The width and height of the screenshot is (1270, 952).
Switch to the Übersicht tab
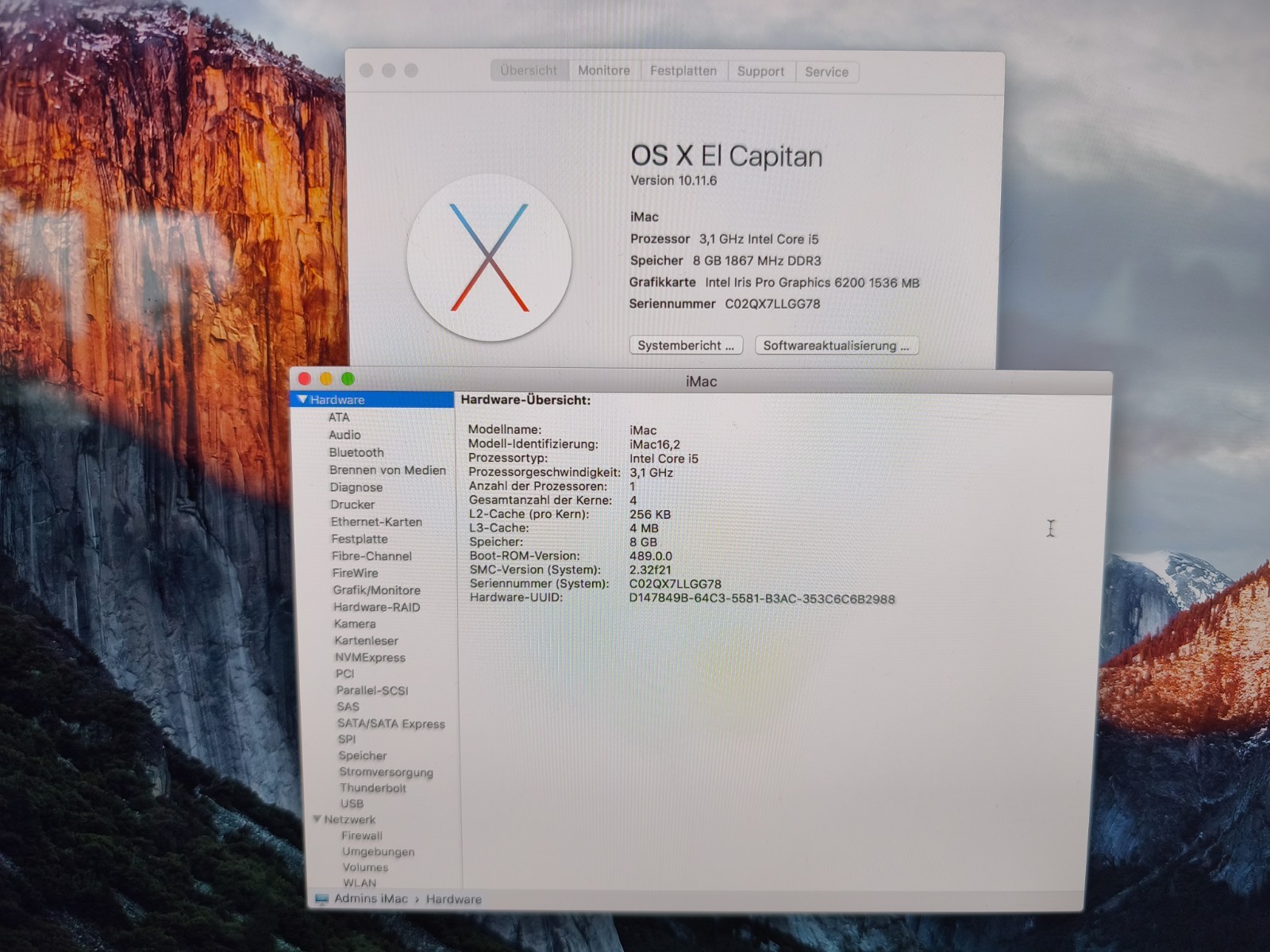pos(529,71)
